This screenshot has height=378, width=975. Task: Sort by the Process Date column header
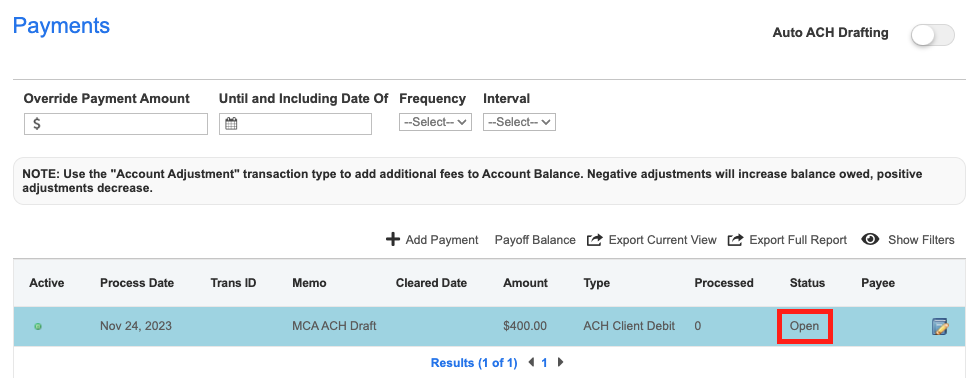click(137, 283)
